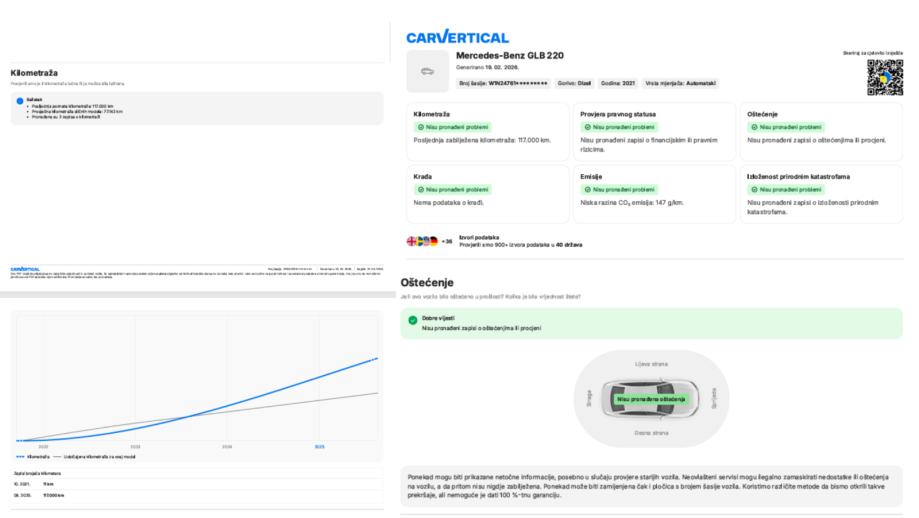Click the status badge in Krađa card
The height and width of the screenshot is (518, 919).
(x=447, y=189)
